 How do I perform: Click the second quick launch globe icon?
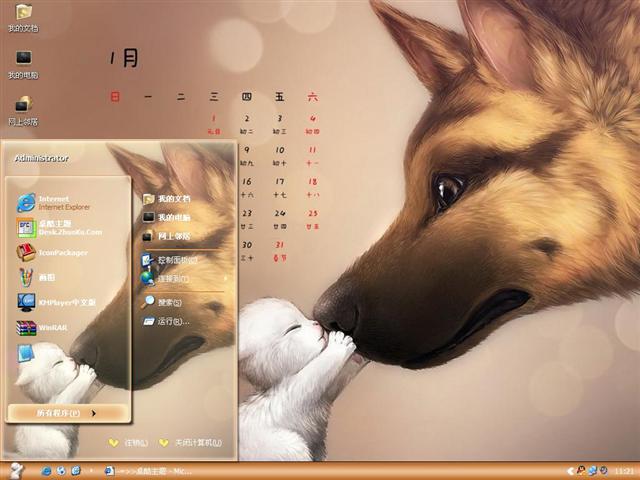[61, 471]
